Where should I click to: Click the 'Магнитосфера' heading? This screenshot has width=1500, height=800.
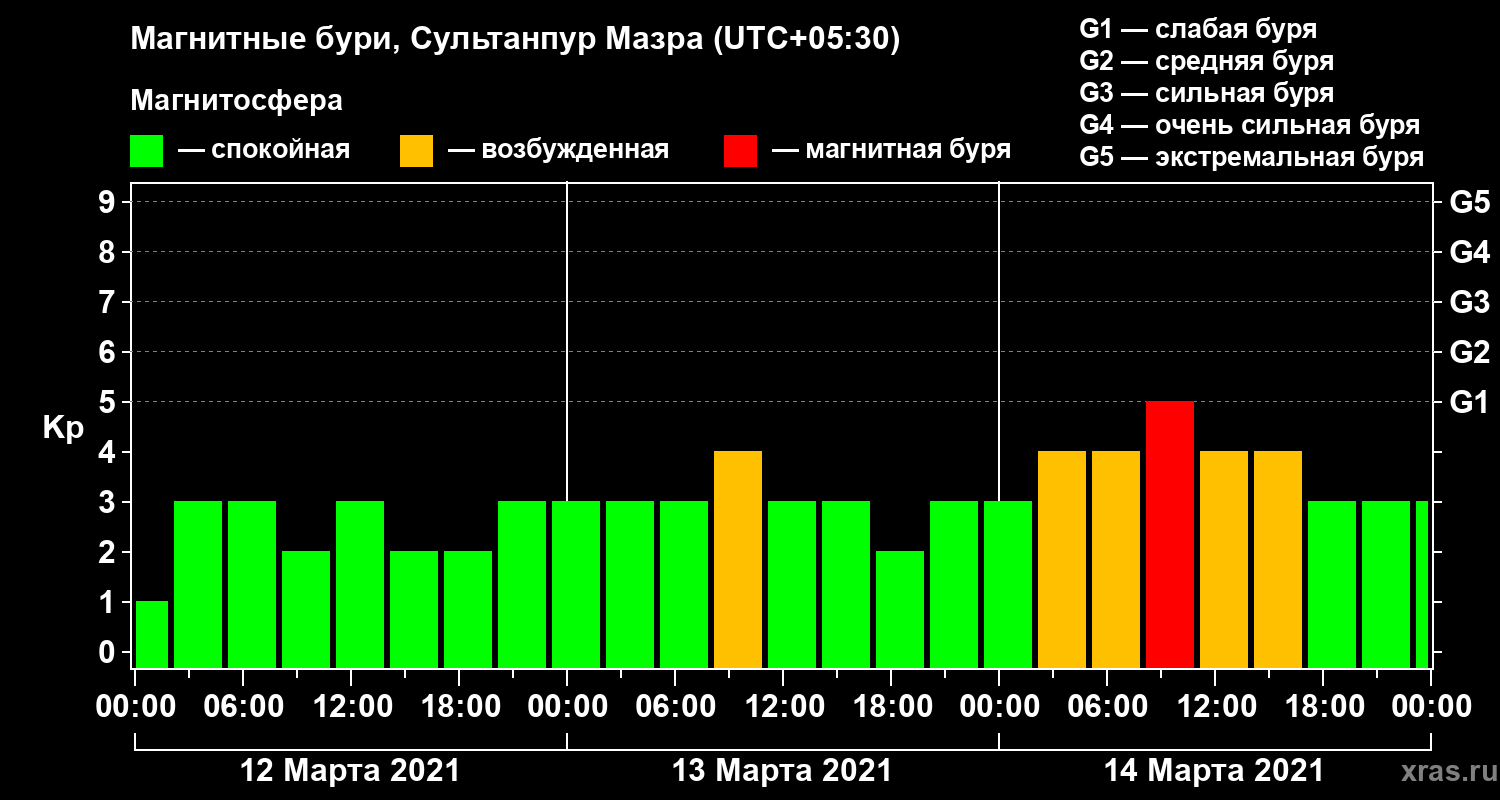point(236,101)
